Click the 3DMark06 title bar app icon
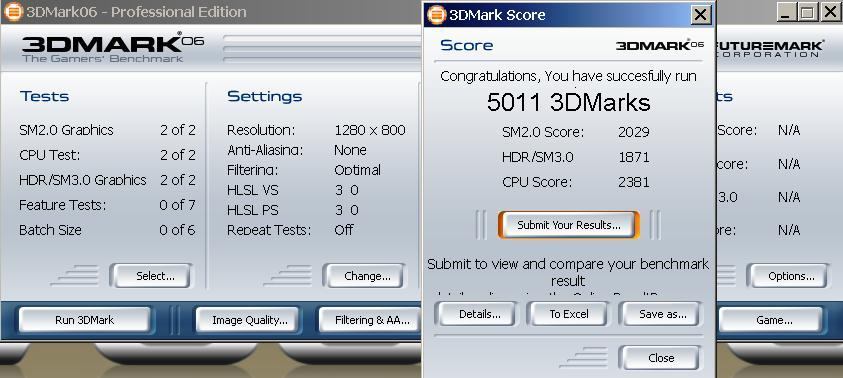Image resolution: width=843 pixels, height=378 pixels. tap(13, 12)
